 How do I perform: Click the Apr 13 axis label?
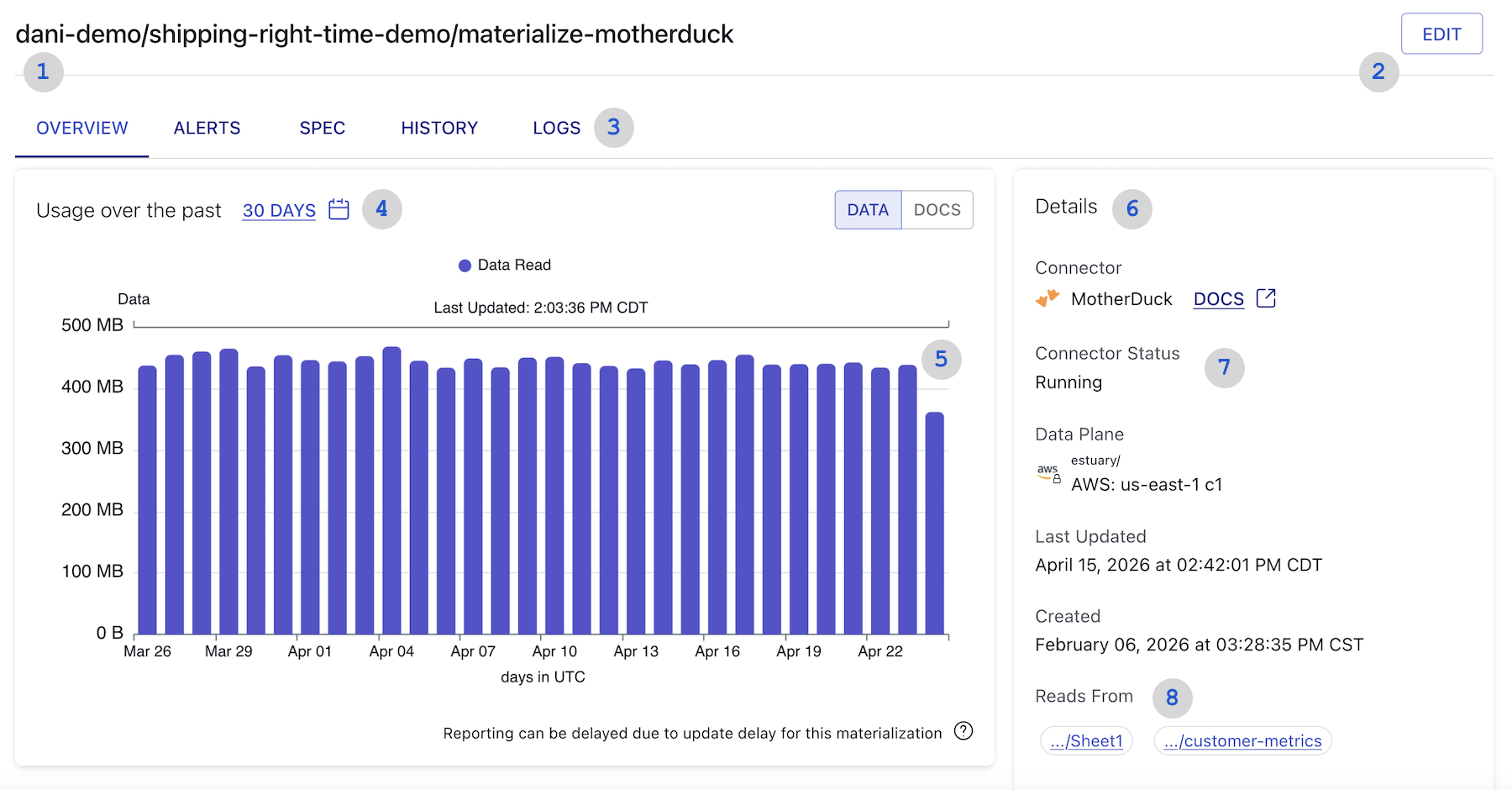(x=636, y=651)
